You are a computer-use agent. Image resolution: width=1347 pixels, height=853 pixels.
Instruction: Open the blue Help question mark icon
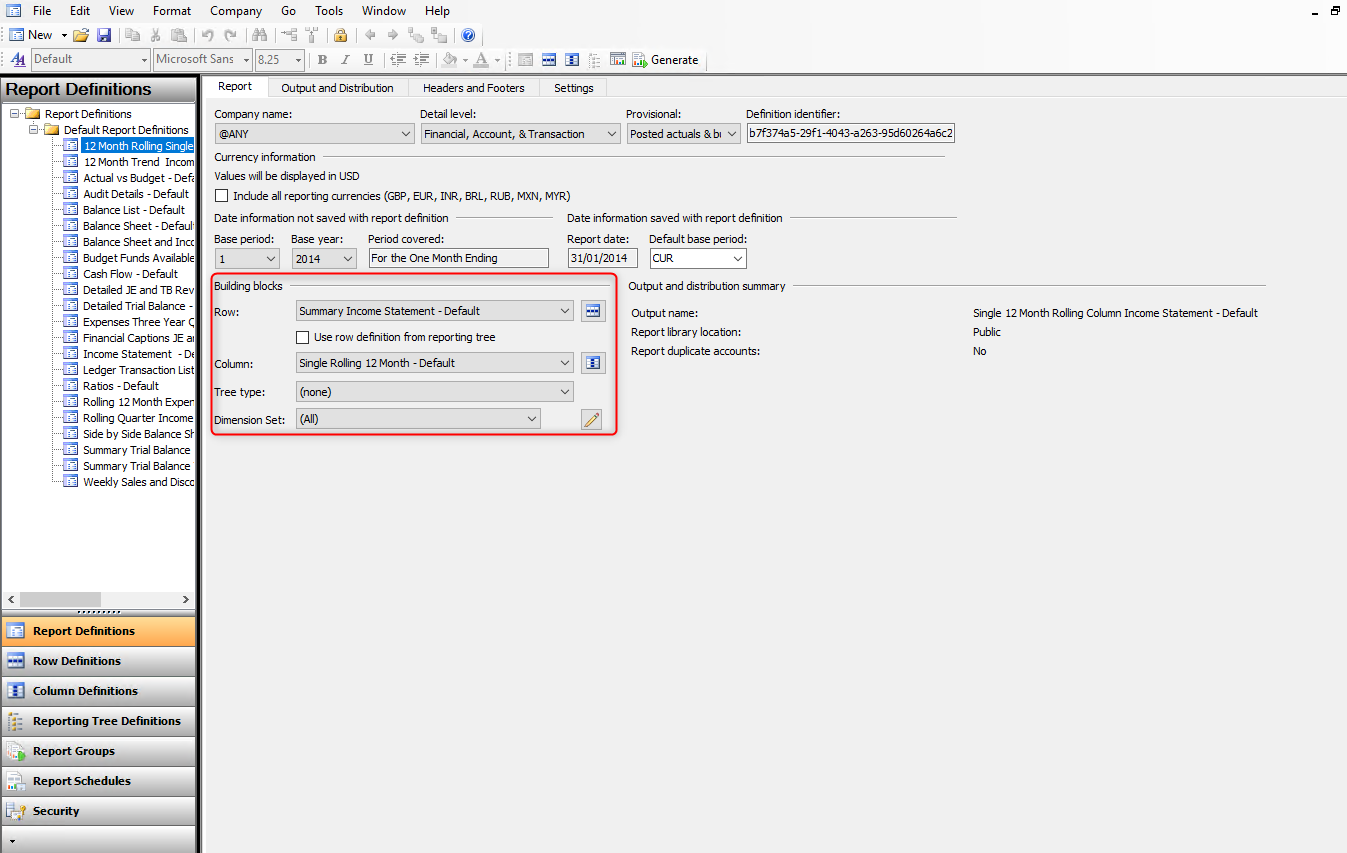[x=468, y=35]
